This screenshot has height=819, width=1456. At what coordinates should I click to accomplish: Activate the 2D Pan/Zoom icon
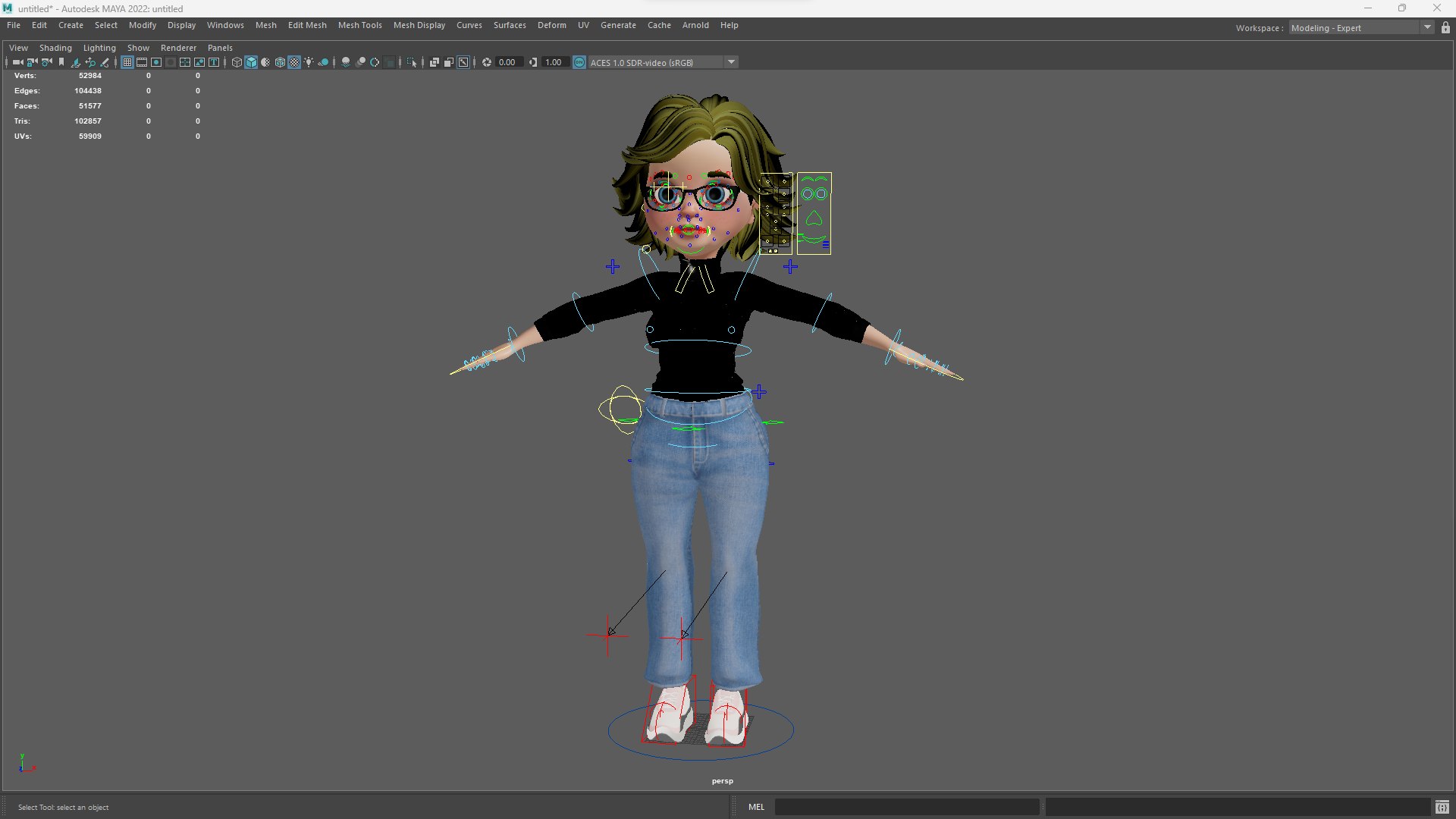point(90,62)
